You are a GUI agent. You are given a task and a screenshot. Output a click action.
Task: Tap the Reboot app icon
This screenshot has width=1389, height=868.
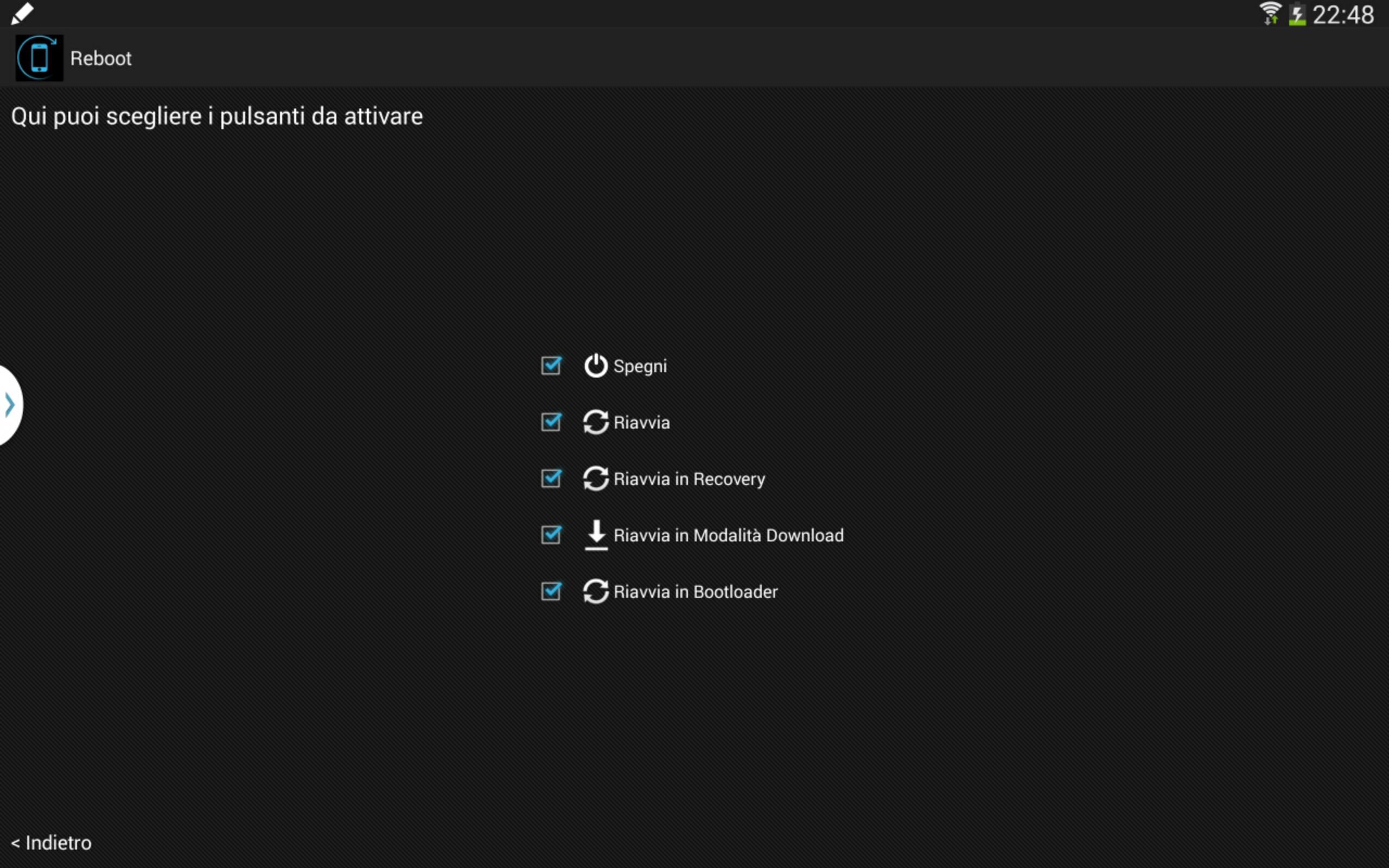(x=39, y=58)
